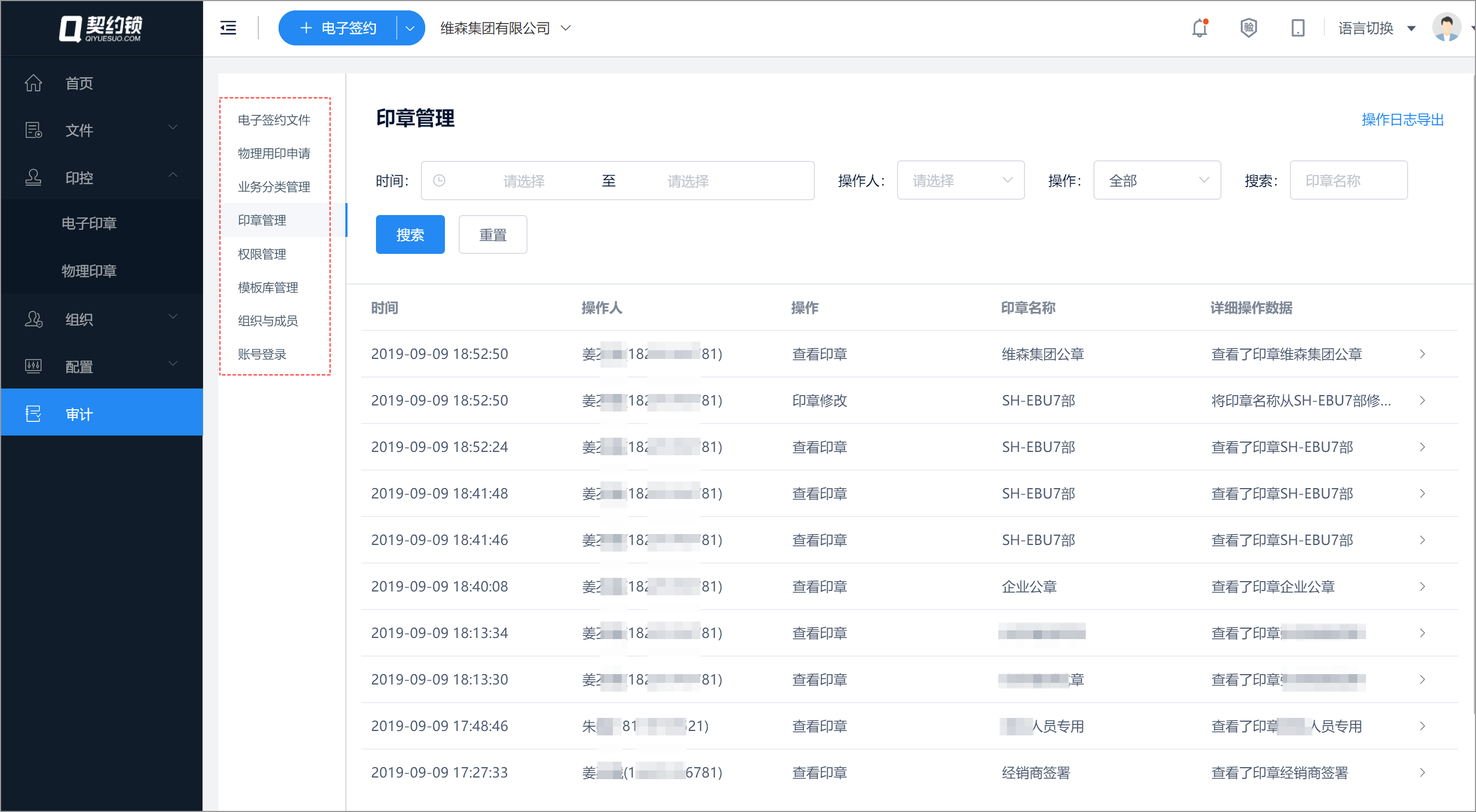Click the blue 搜索 button
Screen dimensions: 1476x812
click(410, 235)
